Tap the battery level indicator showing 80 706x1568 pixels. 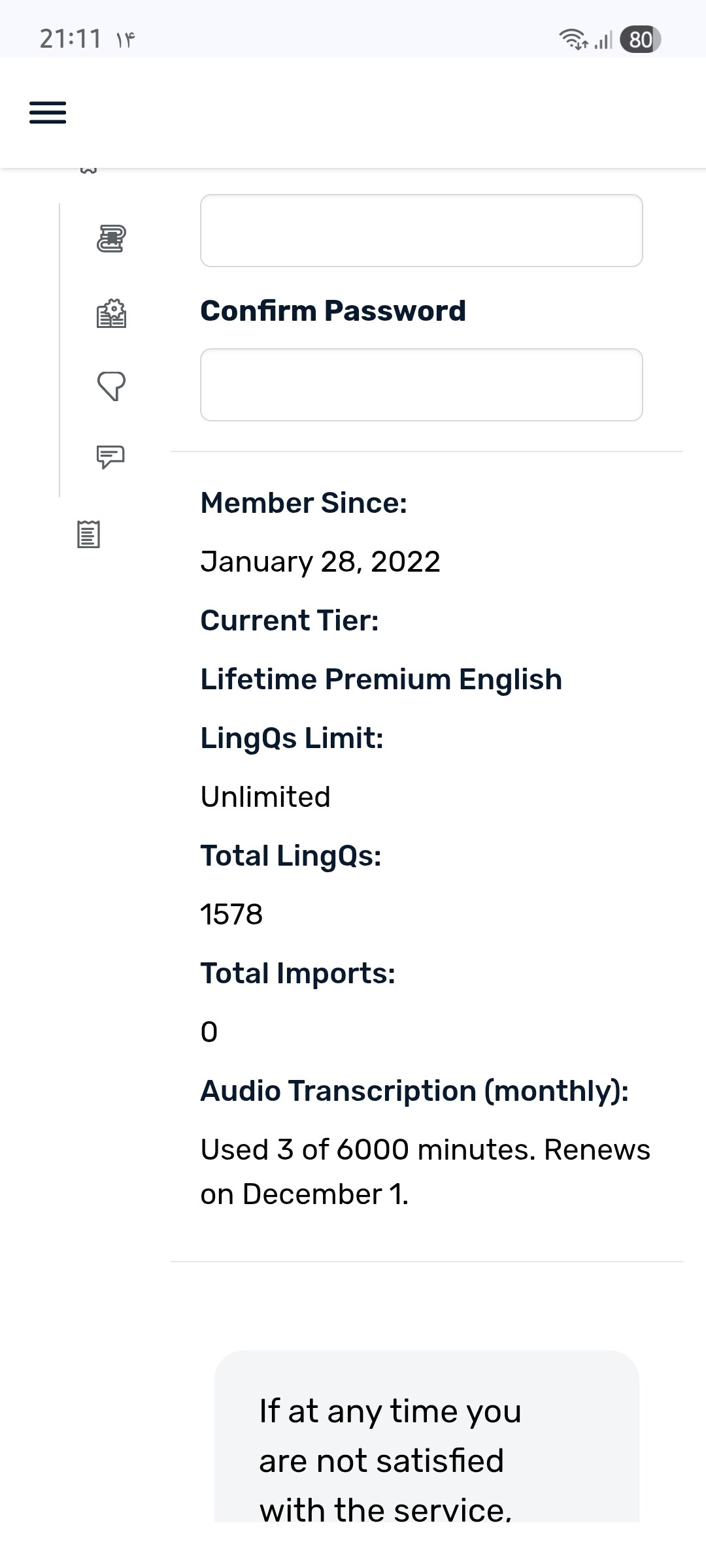click(640, 39)
